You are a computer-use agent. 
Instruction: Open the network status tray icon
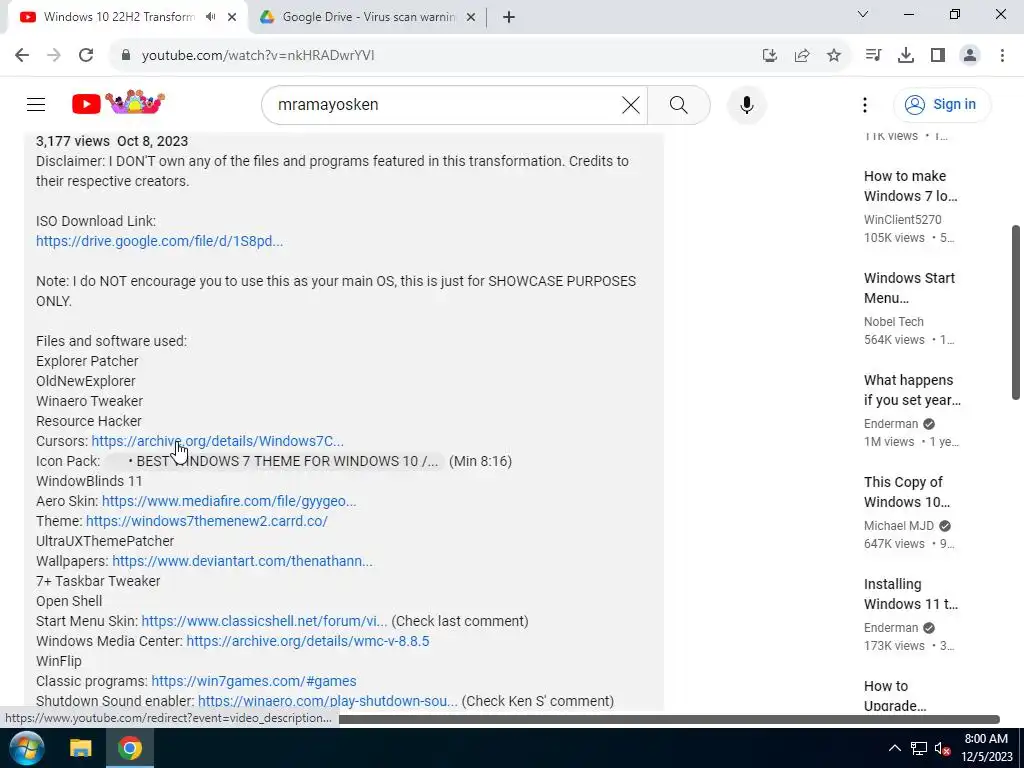coord(919,748)
